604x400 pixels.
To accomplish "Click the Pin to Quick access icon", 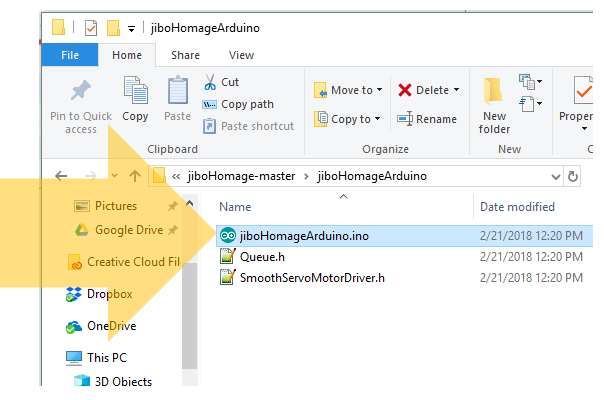I will pos(81,93).
